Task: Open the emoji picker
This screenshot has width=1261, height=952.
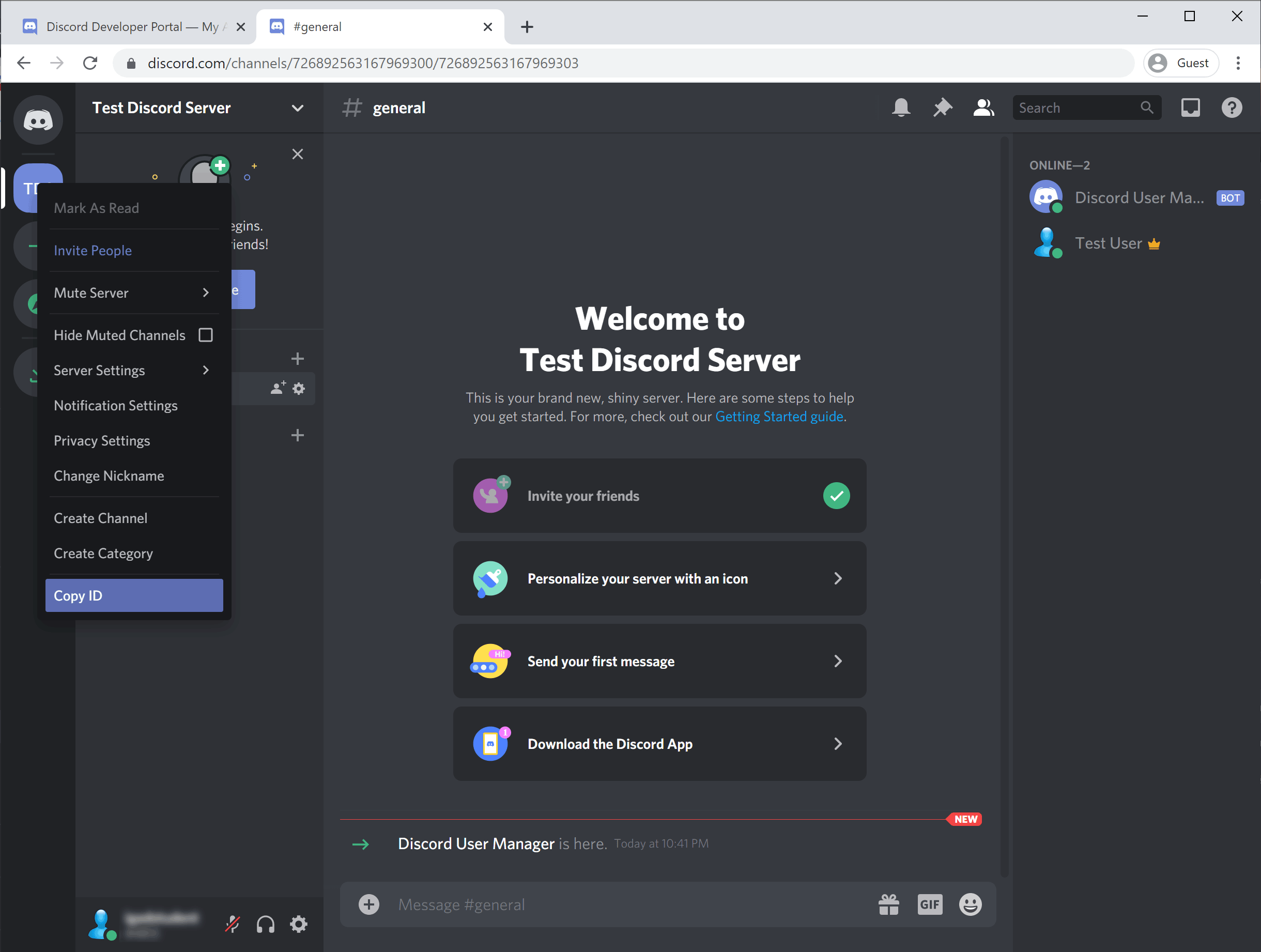Action: click(970, 904)
